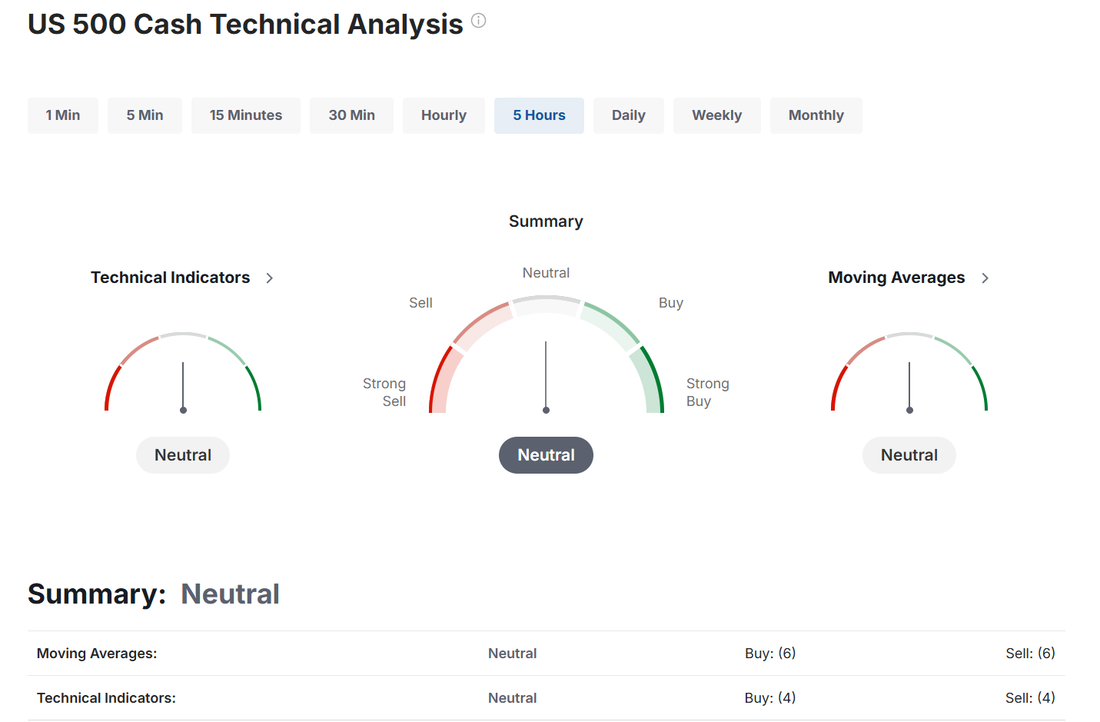
Task: Click the info icon beside the title
Action: 478,21
